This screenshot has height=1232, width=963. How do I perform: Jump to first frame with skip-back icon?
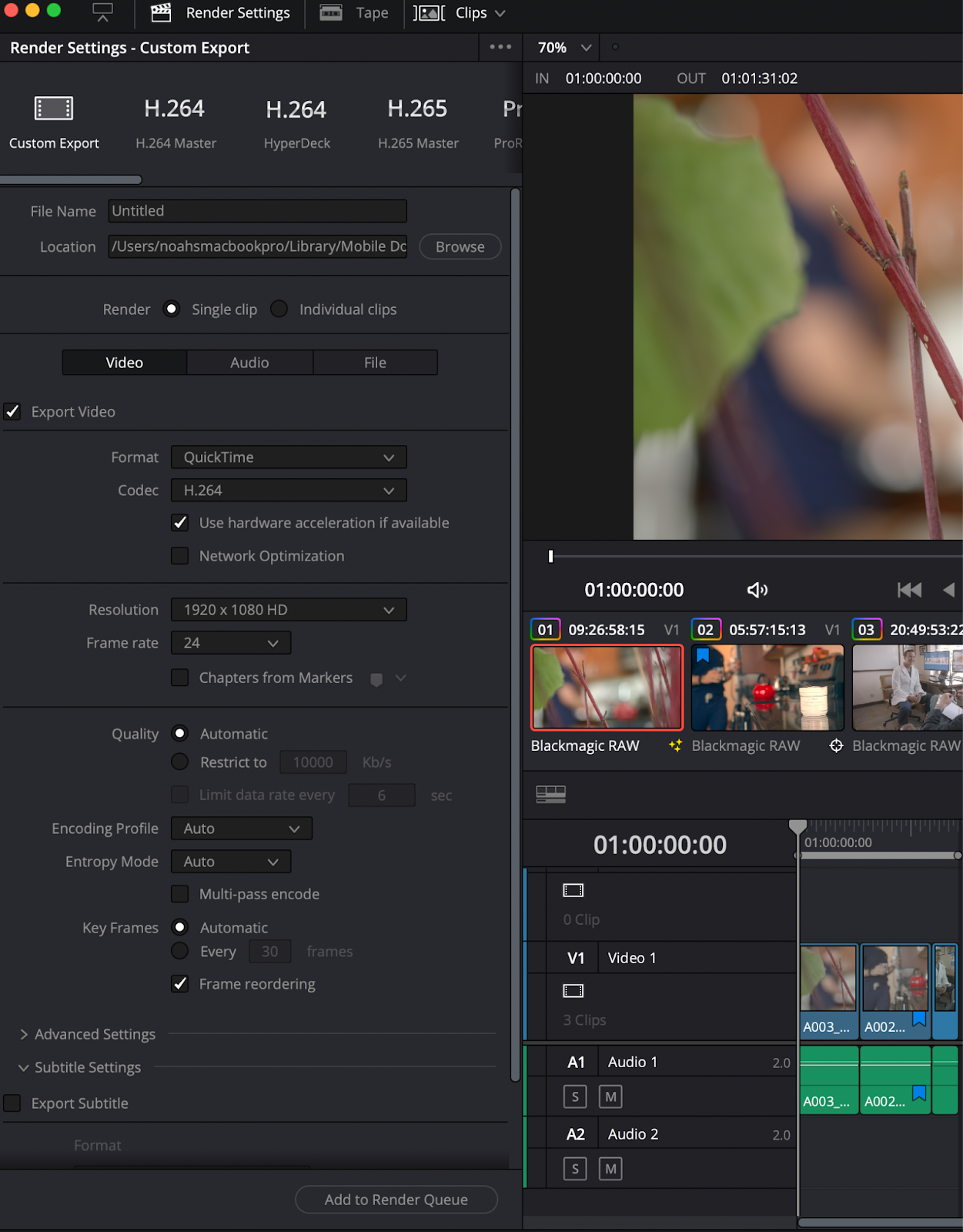point(909,590)
